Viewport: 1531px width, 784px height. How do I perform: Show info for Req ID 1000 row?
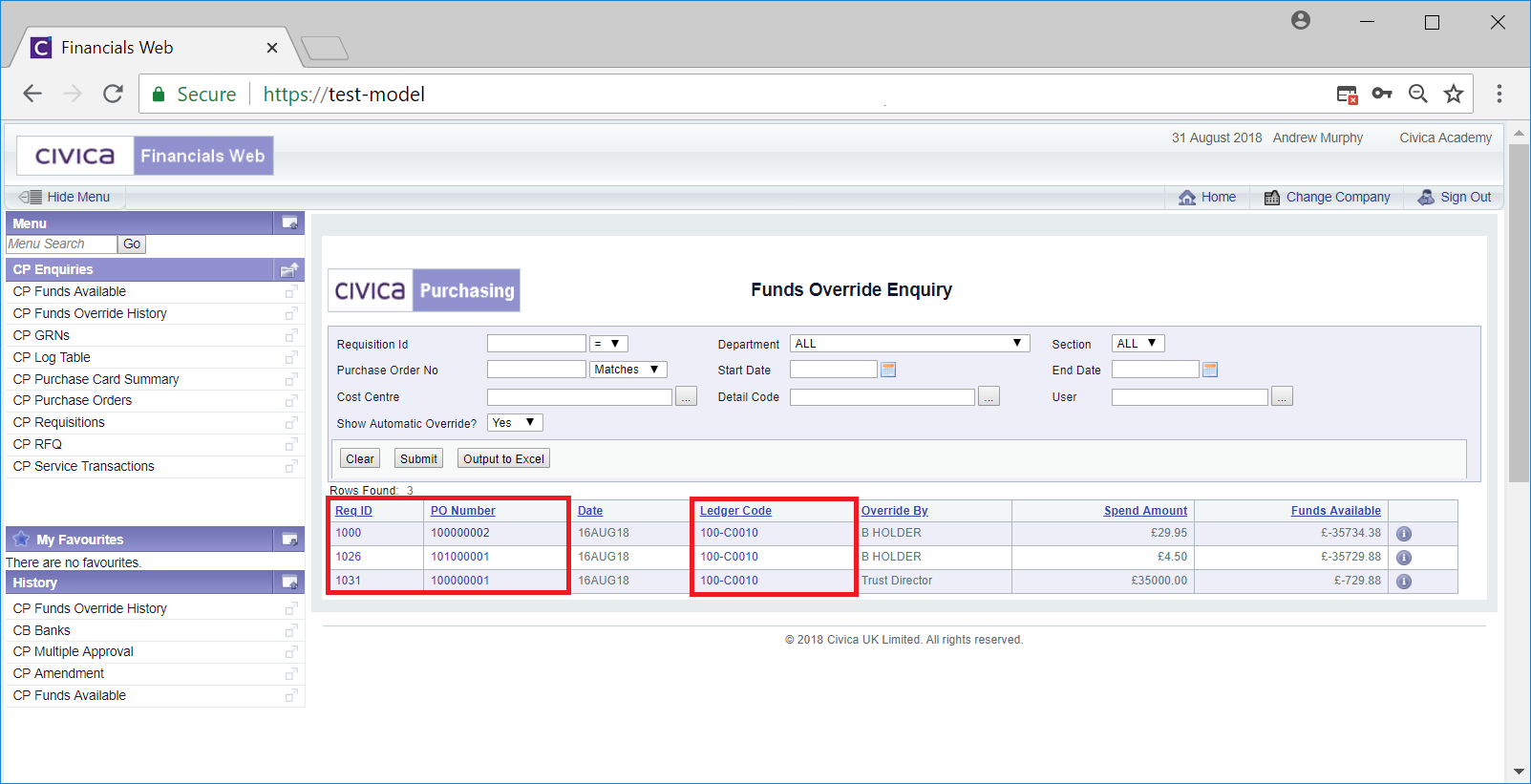coord(1404,534)
